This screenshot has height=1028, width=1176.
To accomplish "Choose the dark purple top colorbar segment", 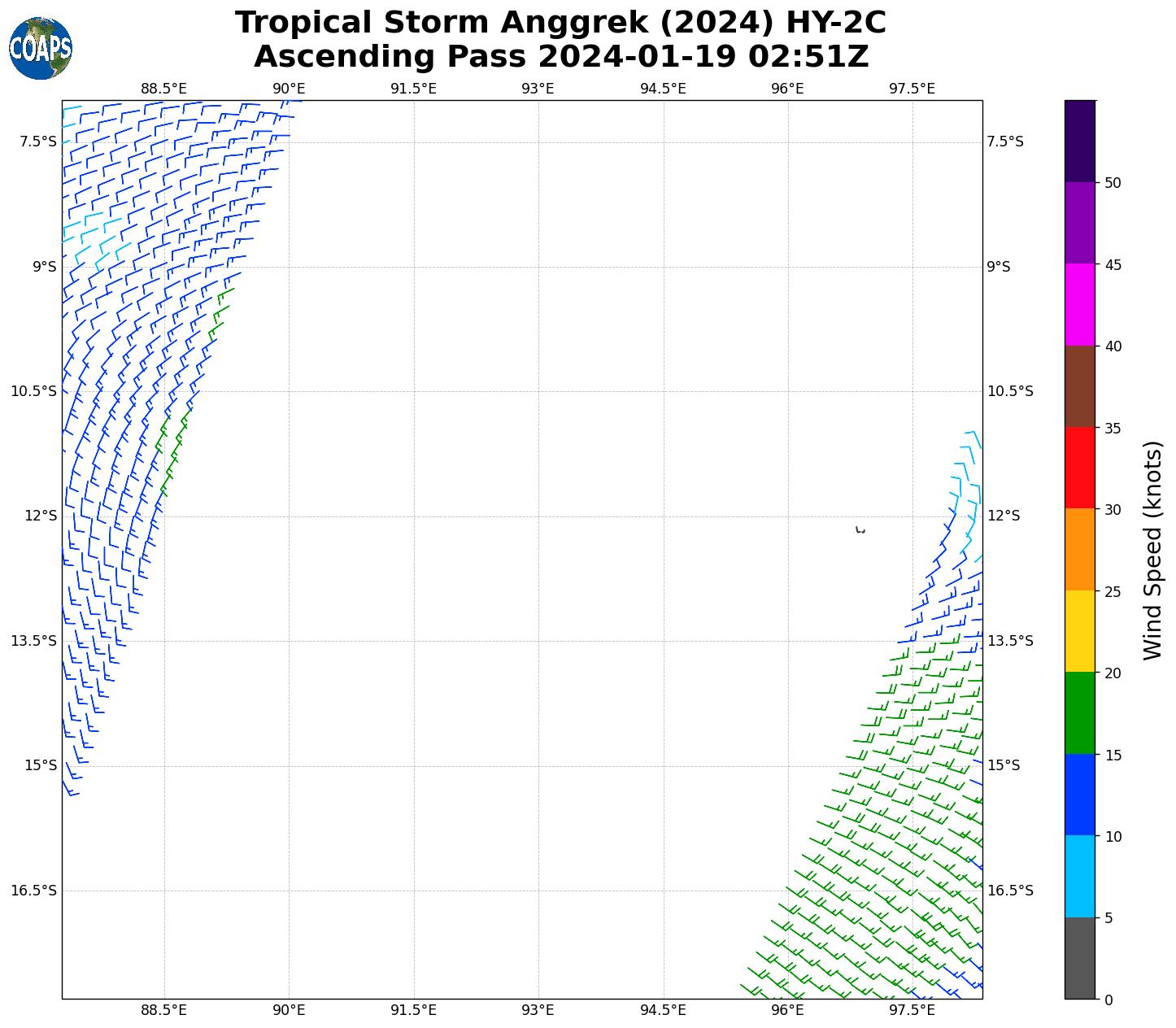I will [x=1080, y=141].
